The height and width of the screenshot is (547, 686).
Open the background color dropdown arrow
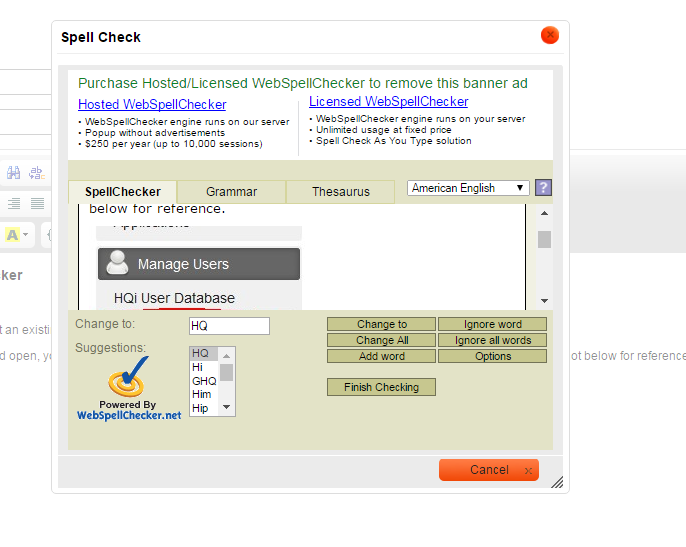26,235
